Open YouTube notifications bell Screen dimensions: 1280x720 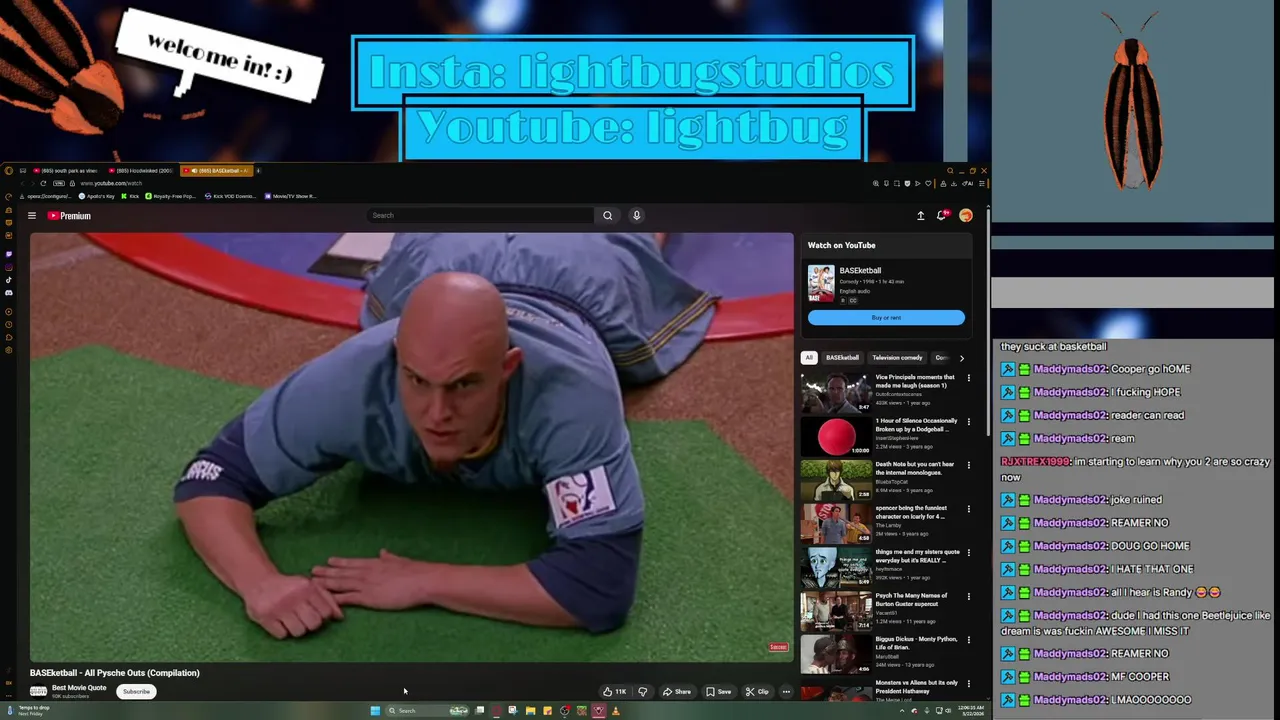point(942,215)
